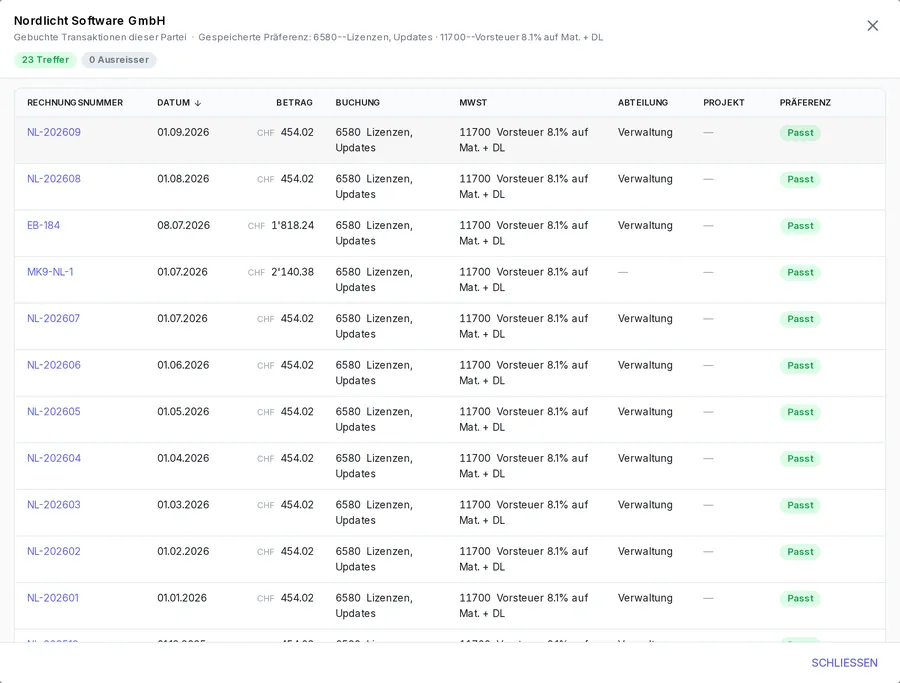Open invoice NL-202602

(54, 550)
